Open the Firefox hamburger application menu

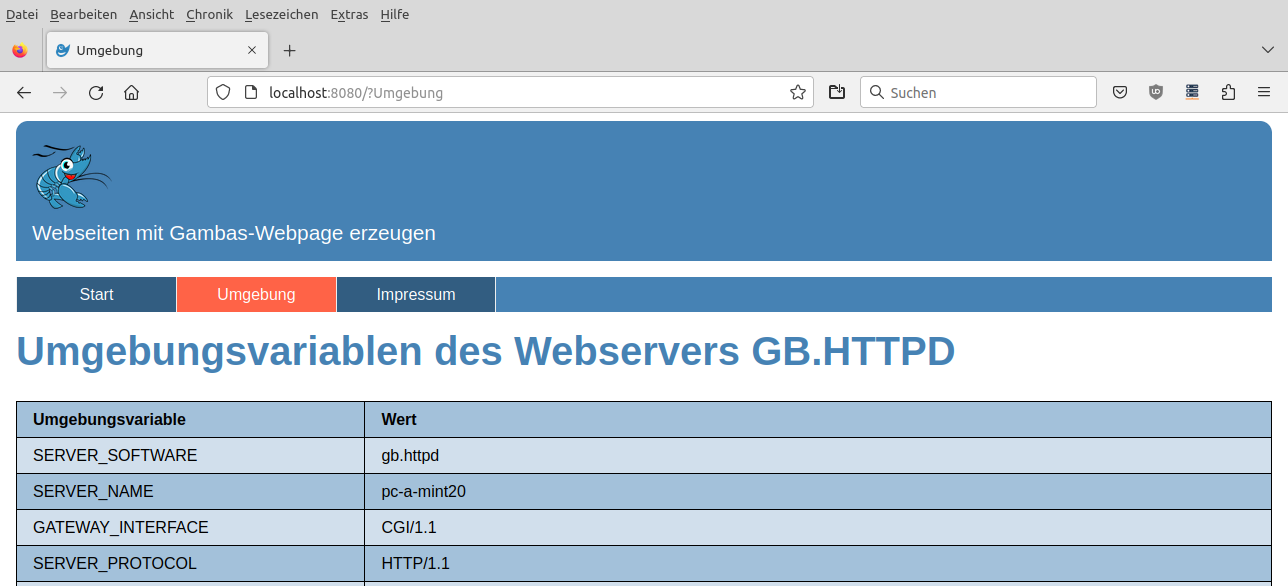click(x=1264, y=93)
